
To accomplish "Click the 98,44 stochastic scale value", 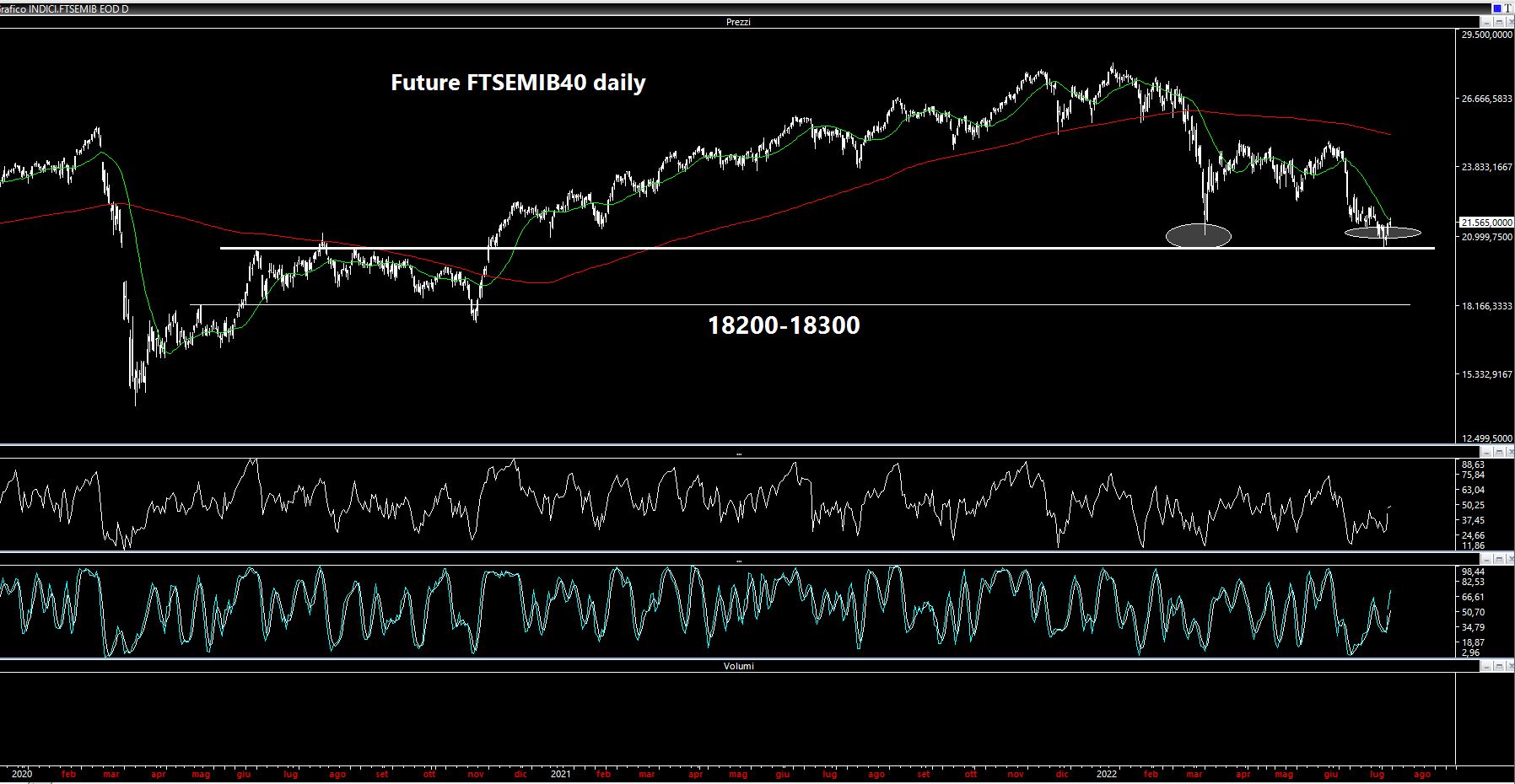I will [1473, 572].
